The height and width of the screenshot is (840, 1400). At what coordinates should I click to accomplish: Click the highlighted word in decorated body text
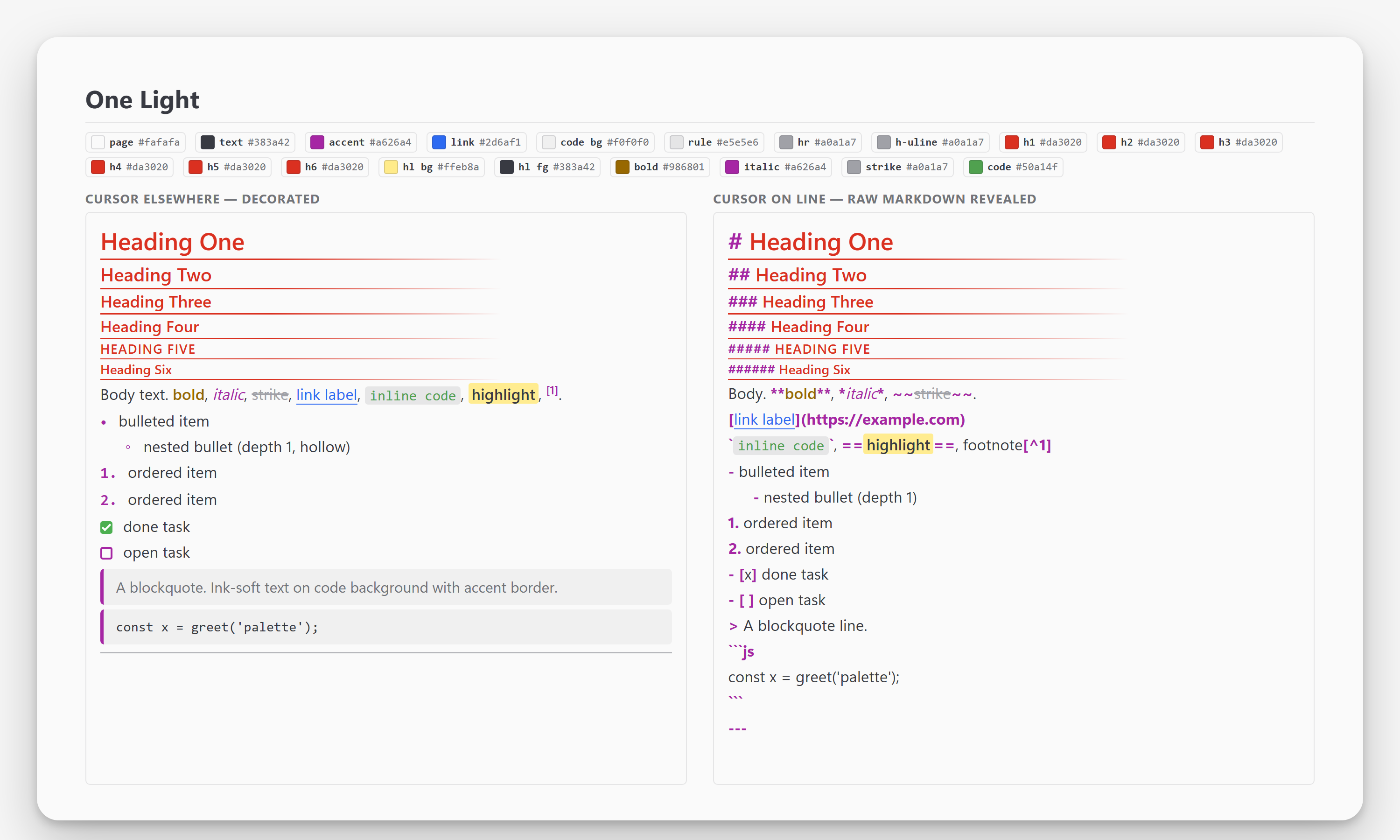504,394
